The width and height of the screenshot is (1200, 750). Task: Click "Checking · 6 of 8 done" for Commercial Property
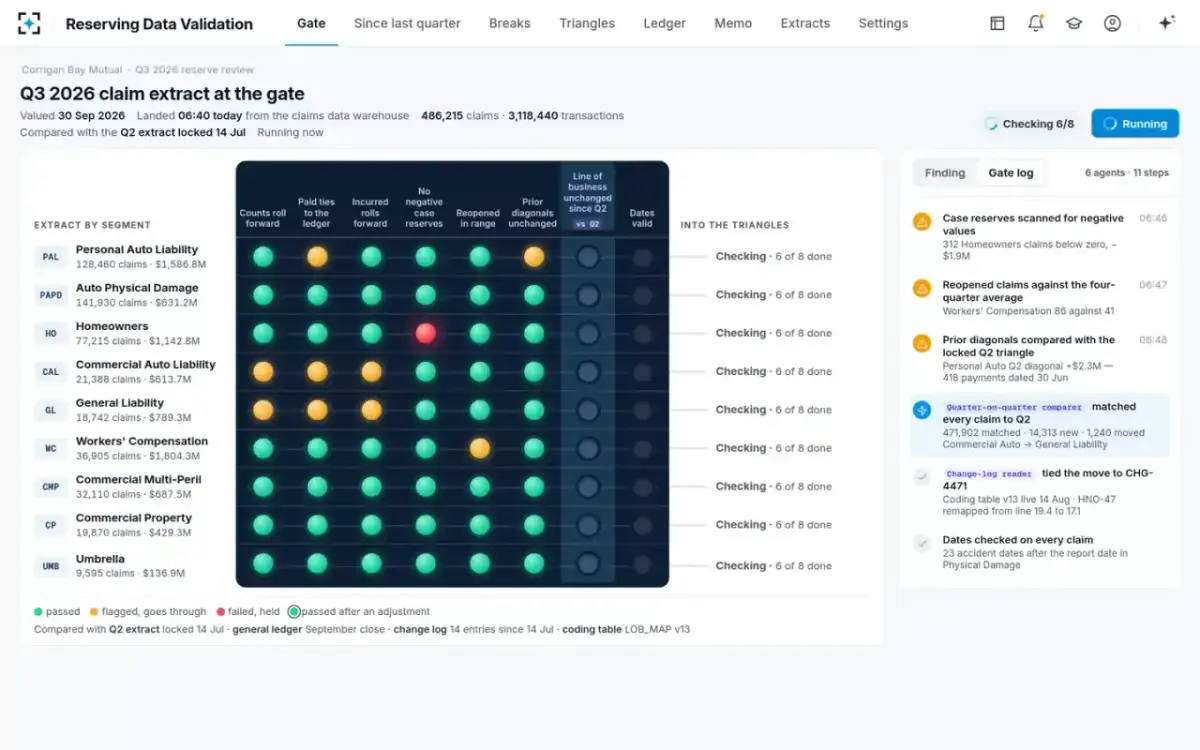(773, 525)
